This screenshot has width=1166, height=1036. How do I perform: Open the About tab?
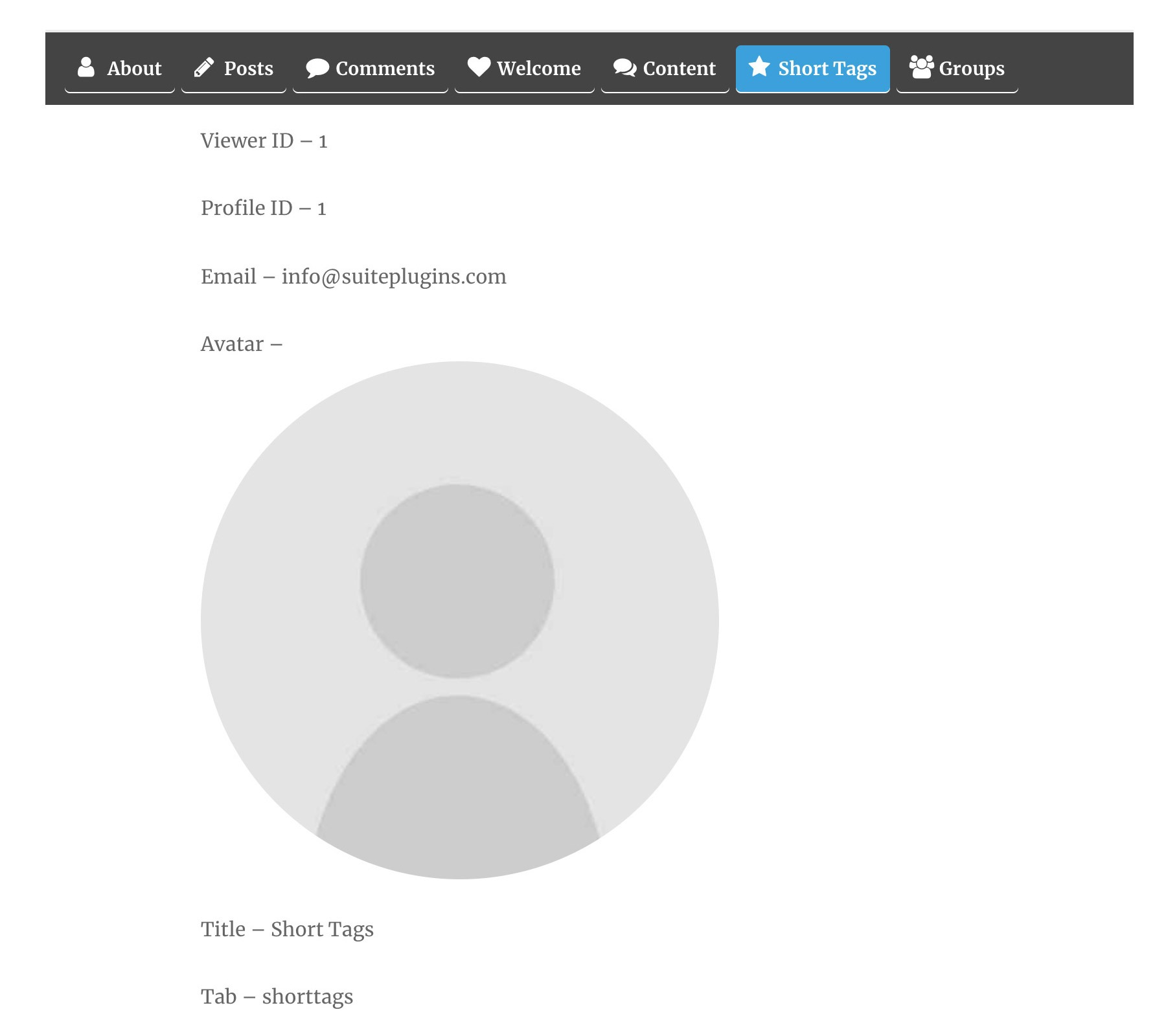point(120,69)
